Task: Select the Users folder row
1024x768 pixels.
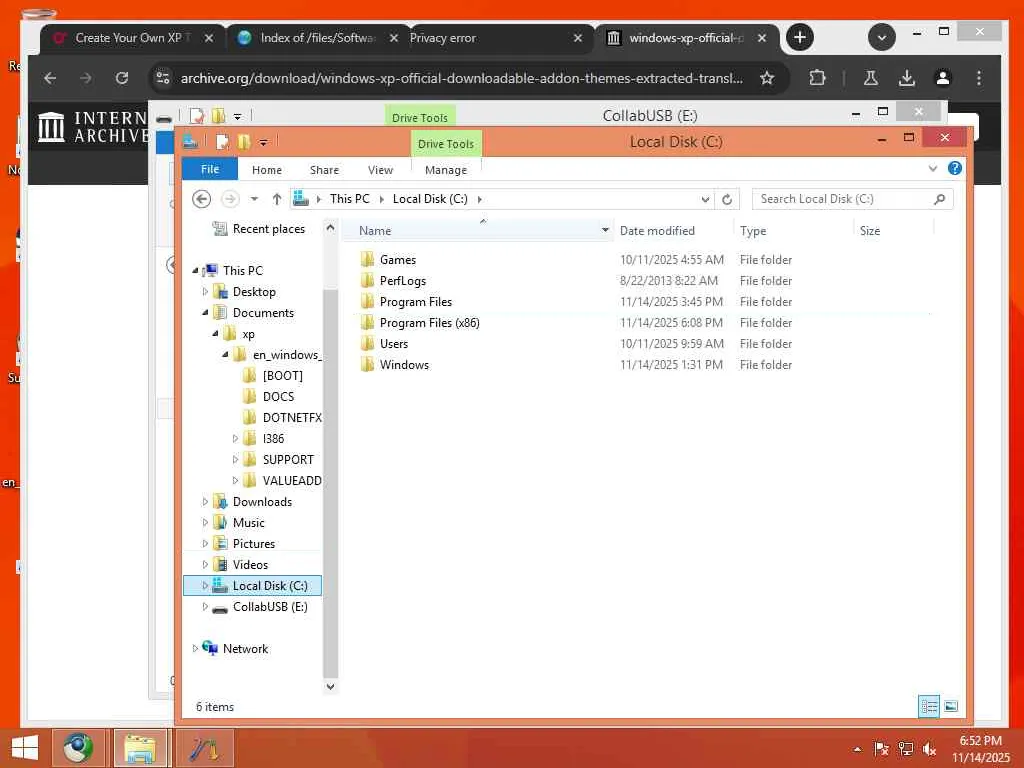Action: [x=640, y=344]
